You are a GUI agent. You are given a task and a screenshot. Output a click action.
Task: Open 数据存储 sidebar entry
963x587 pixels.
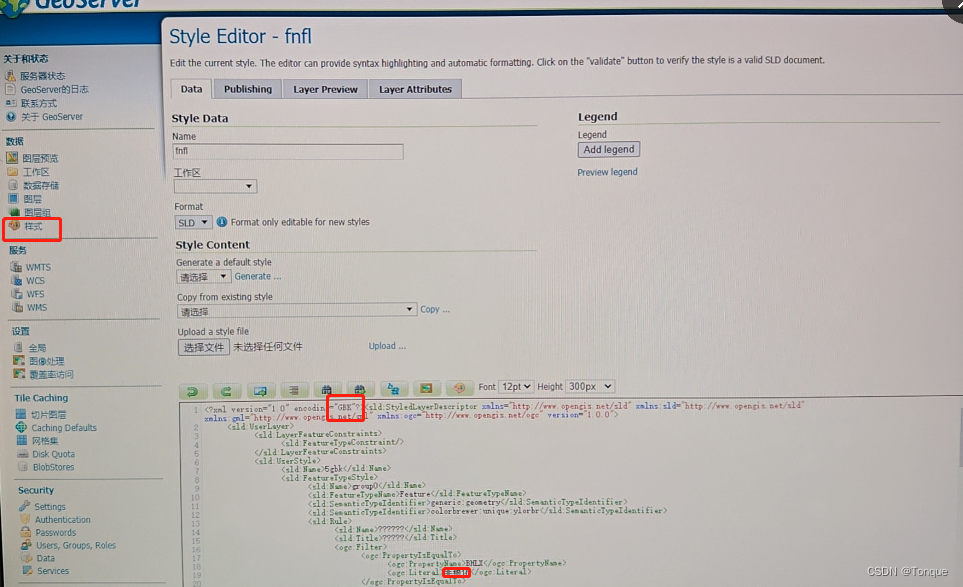click(x=41, y=185)
